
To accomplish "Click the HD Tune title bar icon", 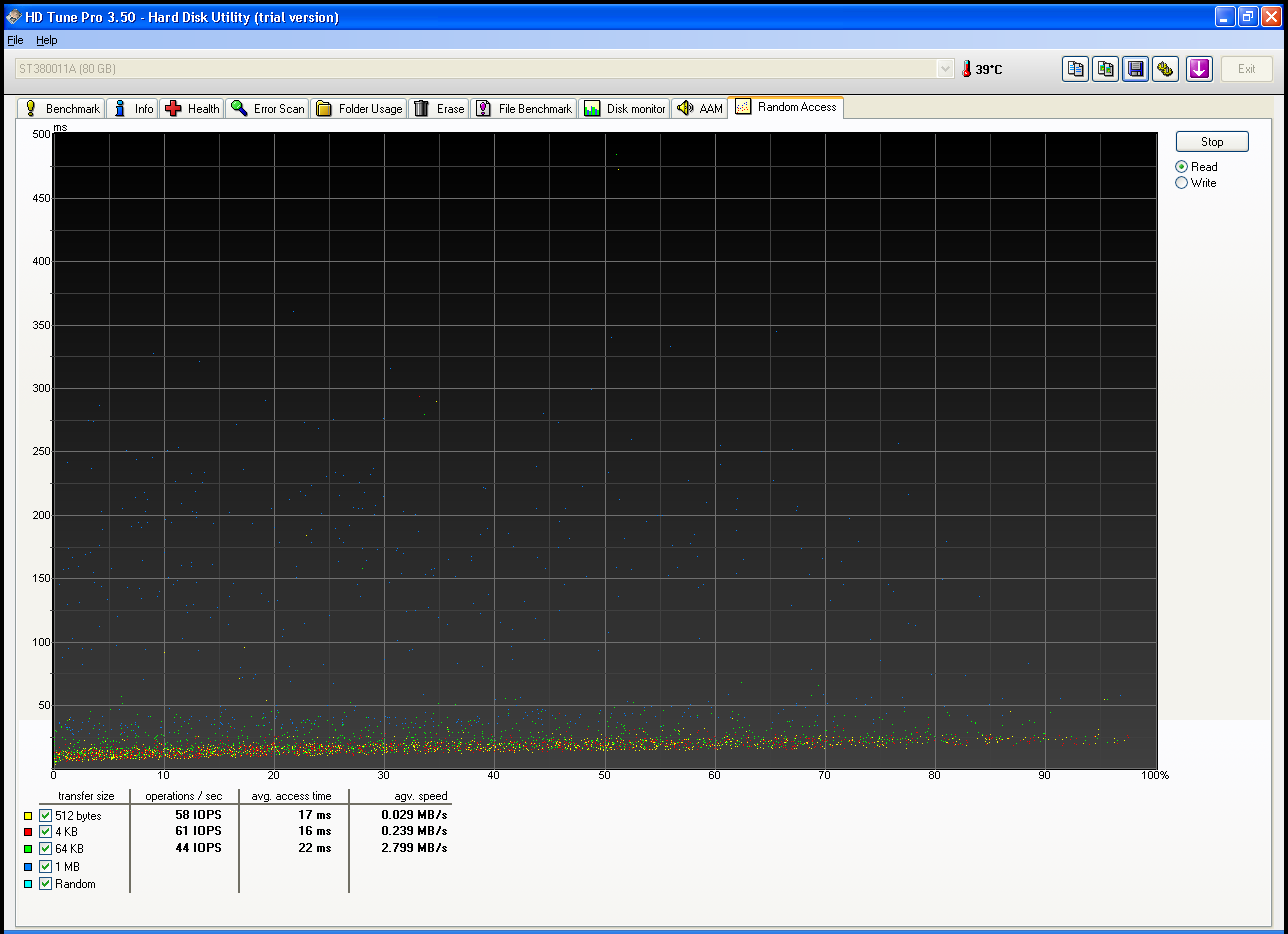I will click(13, 17).
